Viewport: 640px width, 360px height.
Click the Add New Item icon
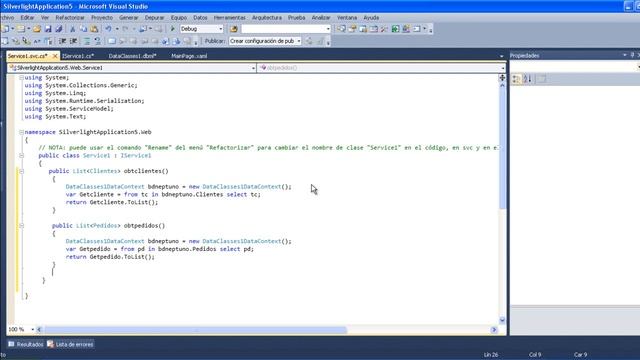pos(20,29)
